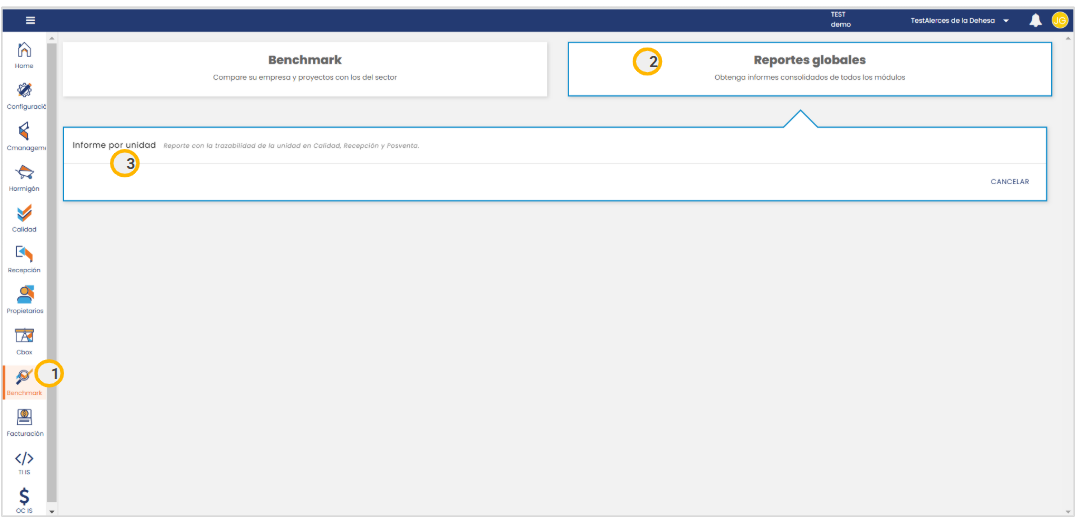
Task: Open the Informe por unidad report
Action: point(114,145)
